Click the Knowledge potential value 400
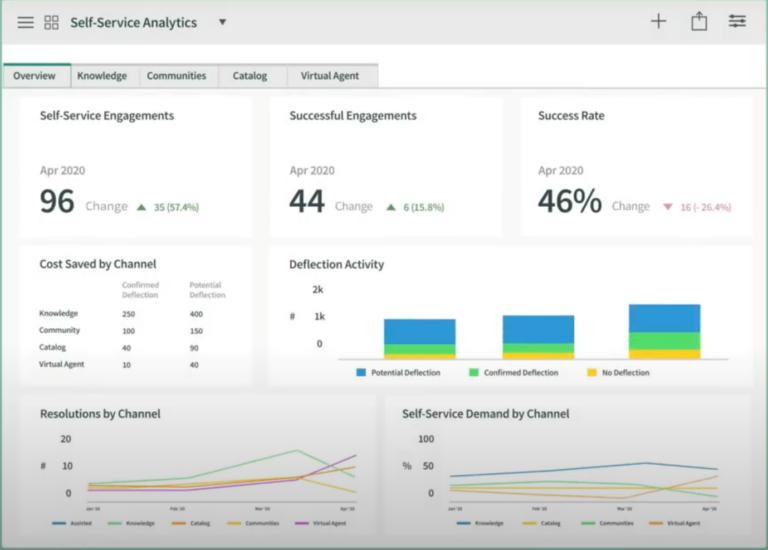The width and height of the screenshot is (768, 550). tap(196, 314)
